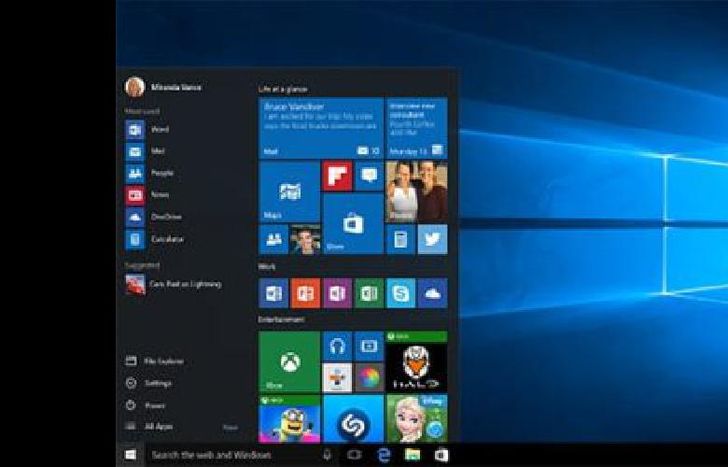Click the taskbar search box
The height and width of the screenshot is (467, 728).
click(x=241, y=455)
